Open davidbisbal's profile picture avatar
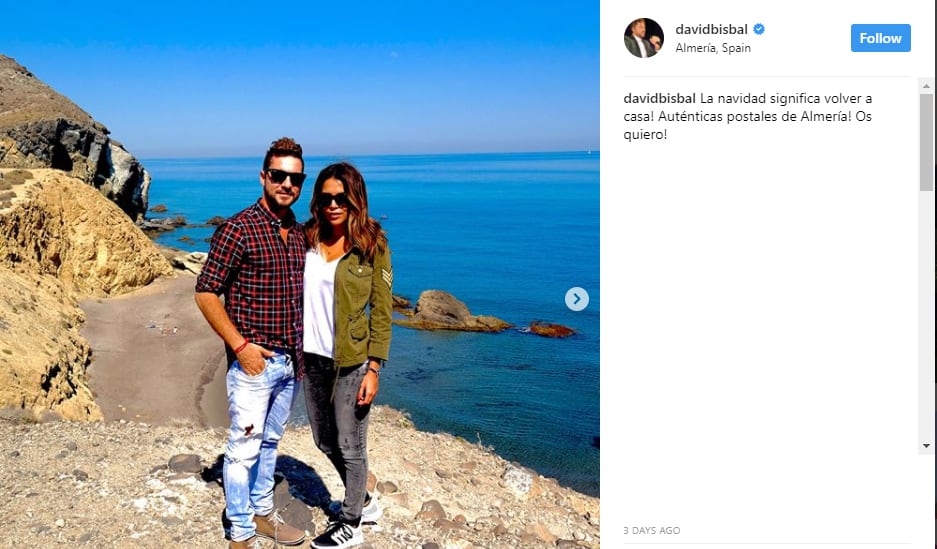The width and height of the screenshot is (937, 549). 644,38
